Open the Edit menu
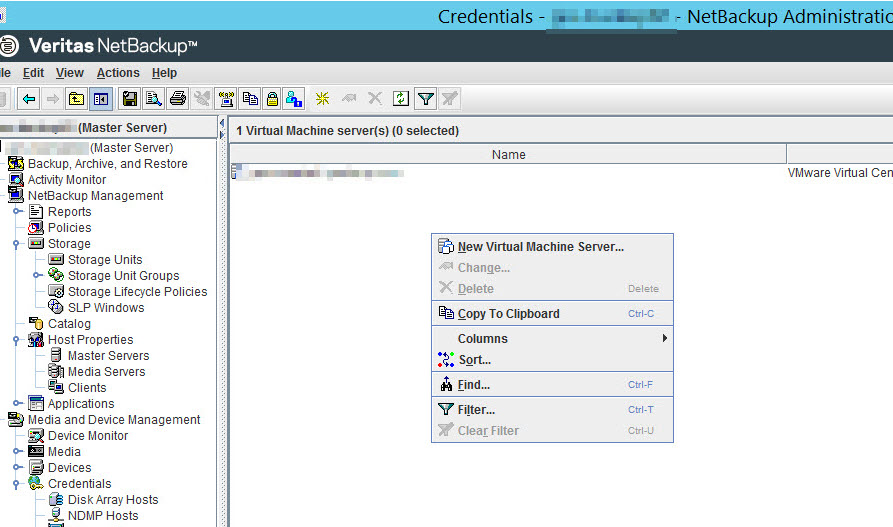893x527 pixels. [x=33, y=73]
